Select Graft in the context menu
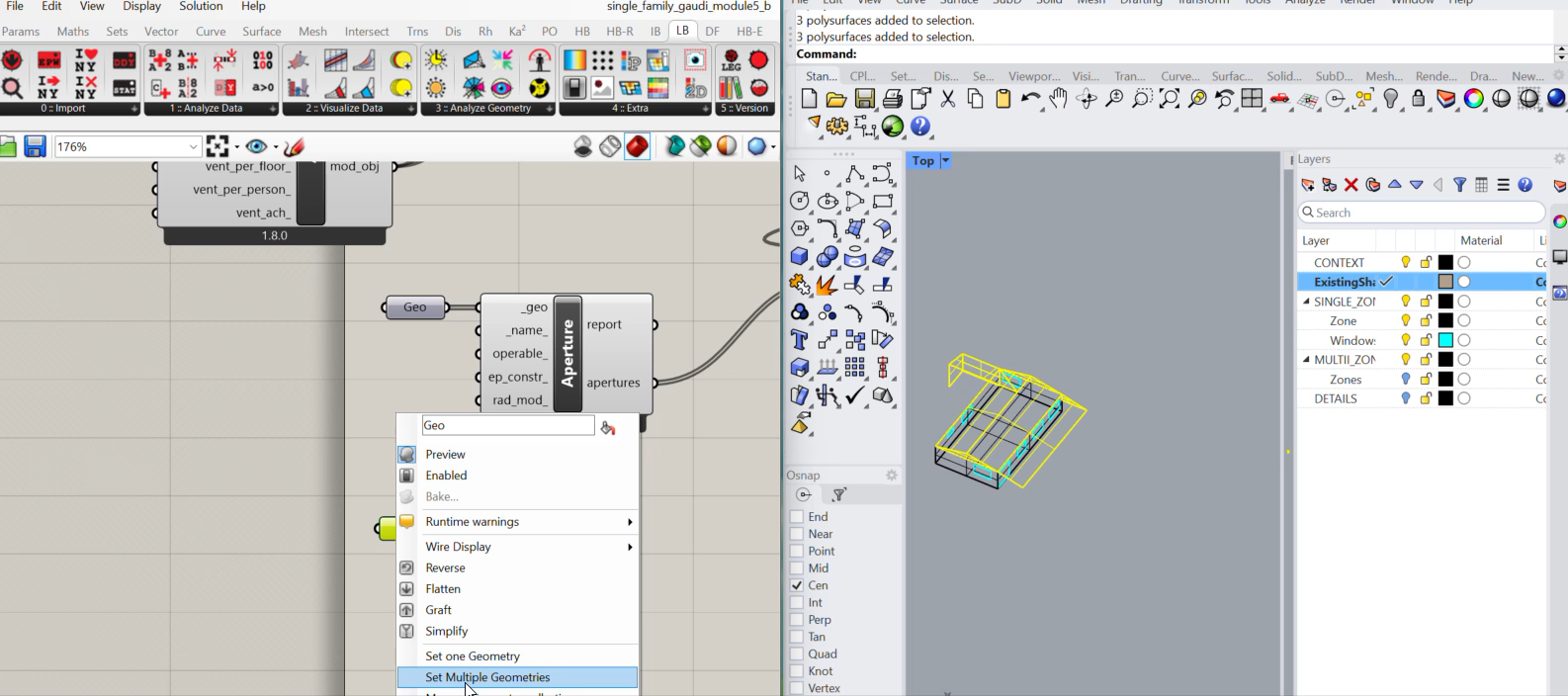Viewport: 1568px width, 696px height. pyautogui.click(x=517, y=610)
